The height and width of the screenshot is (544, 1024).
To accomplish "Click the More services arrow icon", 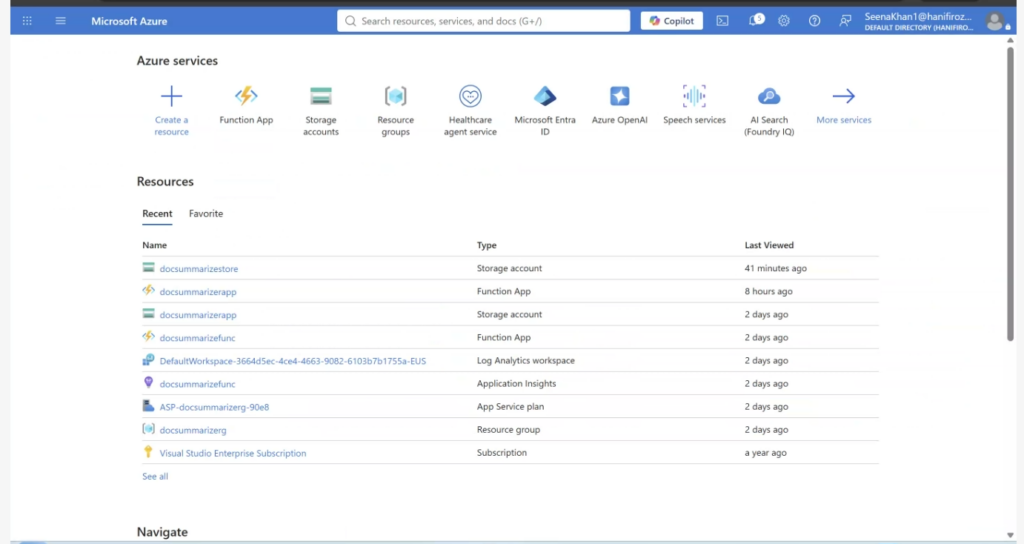I will coord(844,96).
